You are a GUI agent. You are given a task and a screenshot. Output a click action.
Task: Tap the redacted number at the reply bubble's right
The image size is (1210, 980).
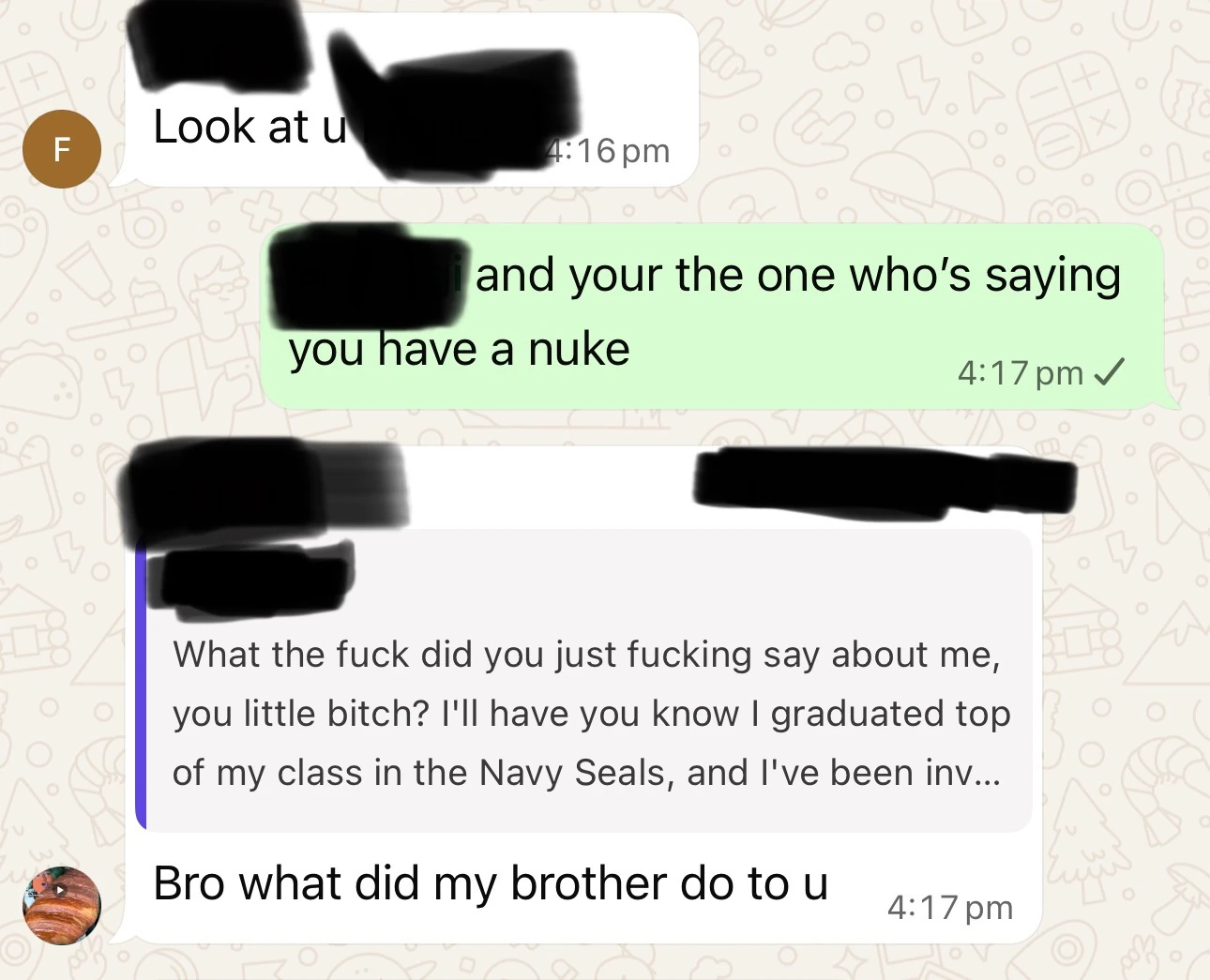pyautogui.click(x=884, y=483)
